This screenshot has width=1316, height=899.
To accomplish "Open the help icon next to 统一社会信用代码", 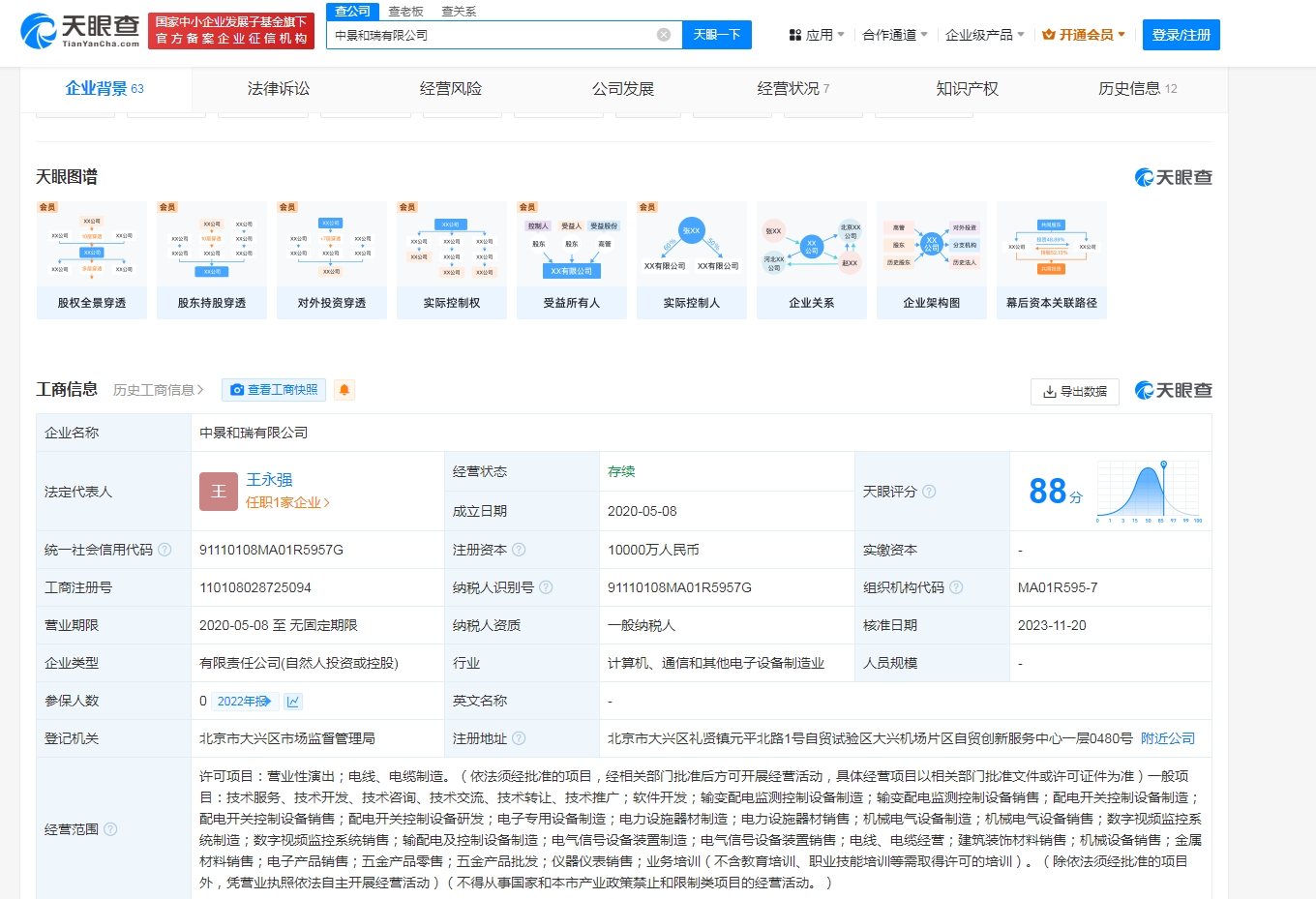I will [164, 550].
